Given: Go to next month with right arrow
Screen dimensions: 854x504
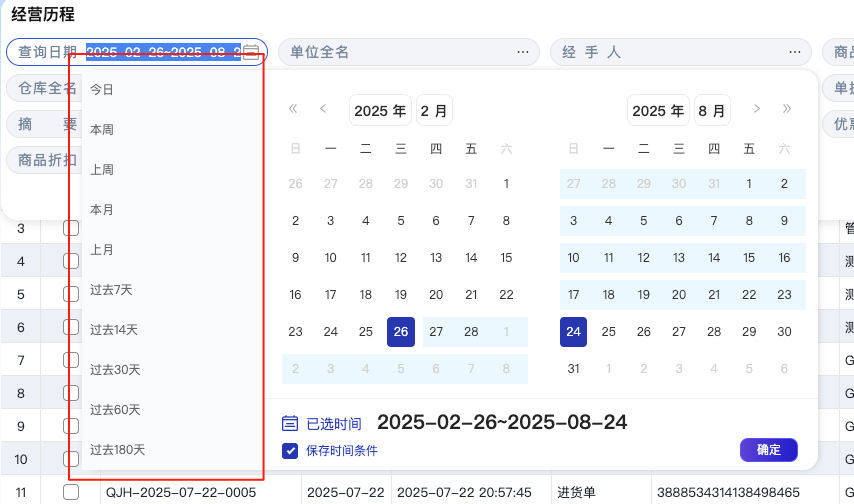Looking at the screenshot, I should [x=757, y=109].
